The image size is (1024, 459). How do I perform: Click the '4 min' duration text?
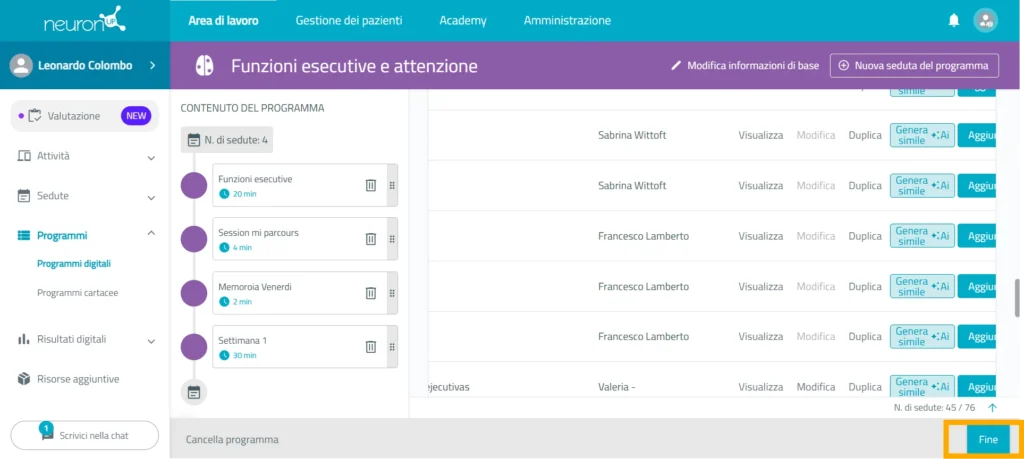242,247
